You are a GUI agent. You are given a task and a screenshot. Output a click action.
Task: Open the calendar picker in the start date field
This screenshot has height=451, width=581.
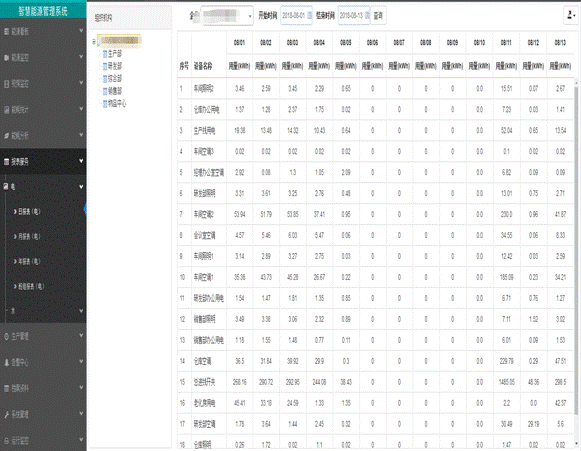(x=310, y=16)
